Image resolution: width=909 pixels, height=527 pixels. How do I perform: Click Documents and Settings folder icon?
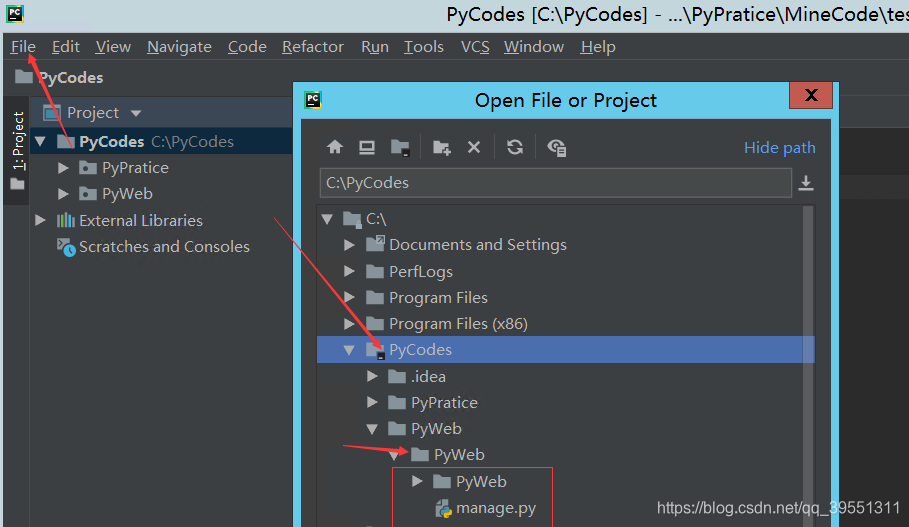[375, 244]
